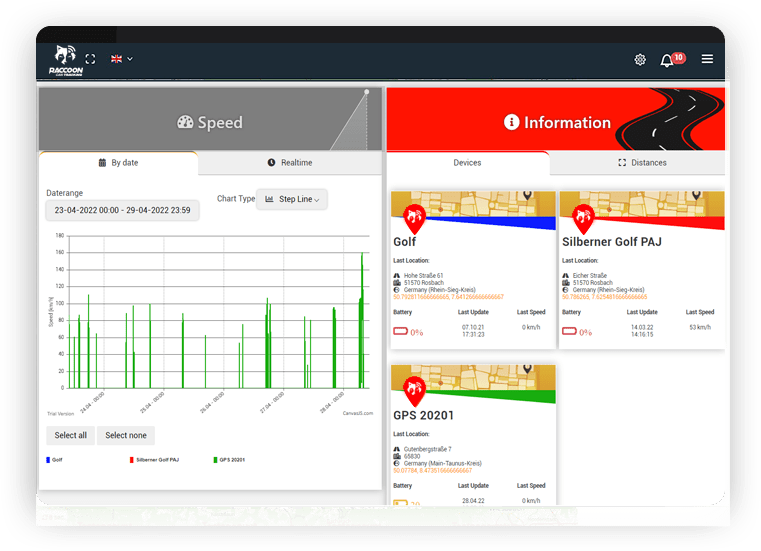Viewport: 761px width, 551px height.
Task: Click the GPS 20201 marker icon
Action: coord(411,386)
